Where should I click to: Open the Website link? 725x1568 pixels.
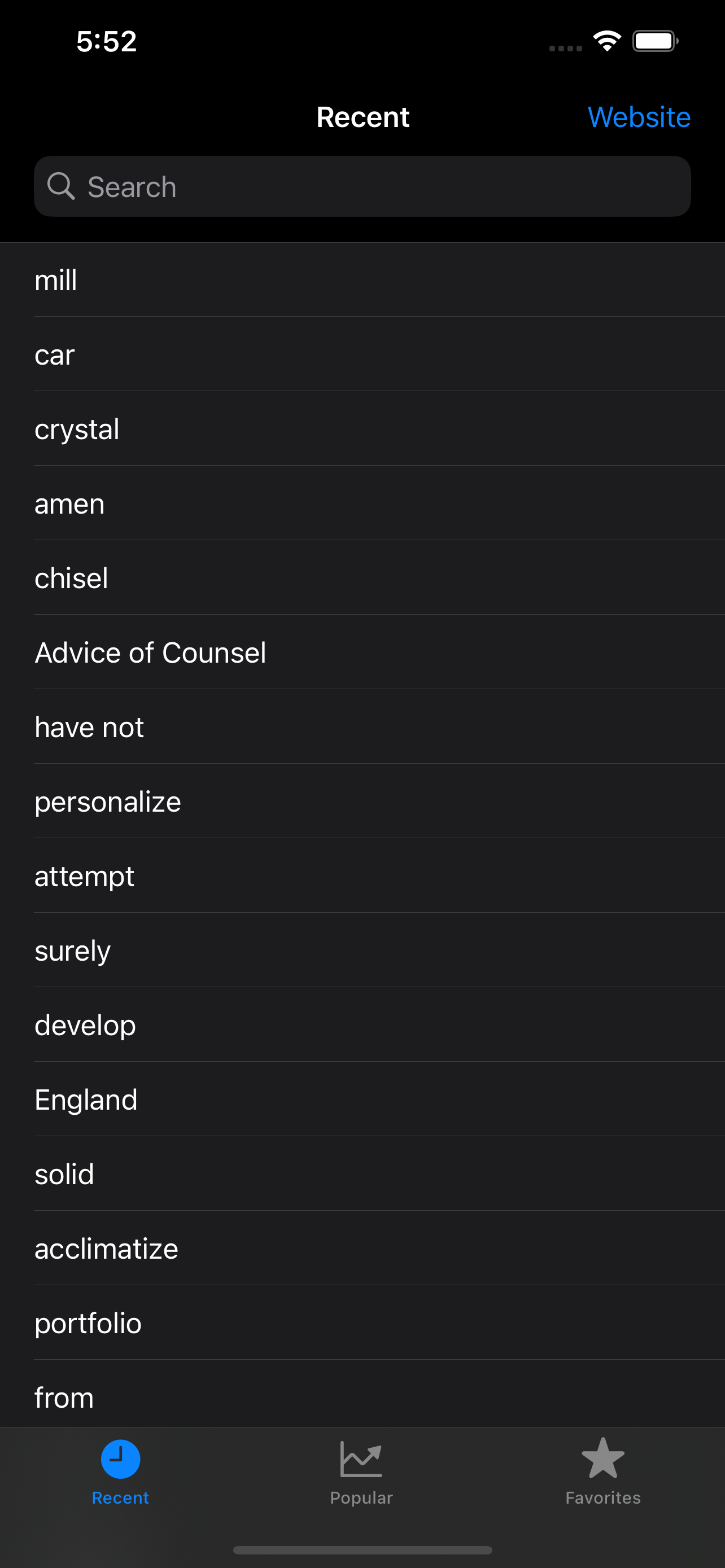[x=639, y=117]
